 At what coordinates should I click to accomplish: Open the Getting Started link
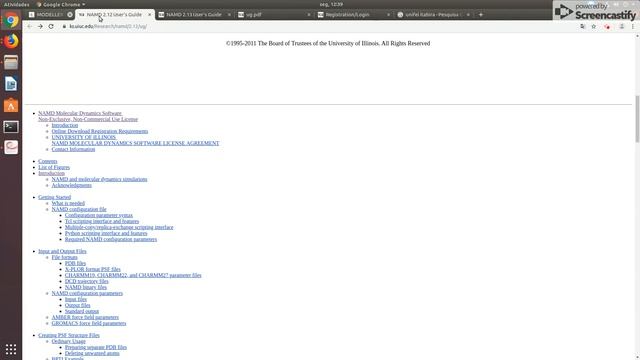(x=55, y=197)
